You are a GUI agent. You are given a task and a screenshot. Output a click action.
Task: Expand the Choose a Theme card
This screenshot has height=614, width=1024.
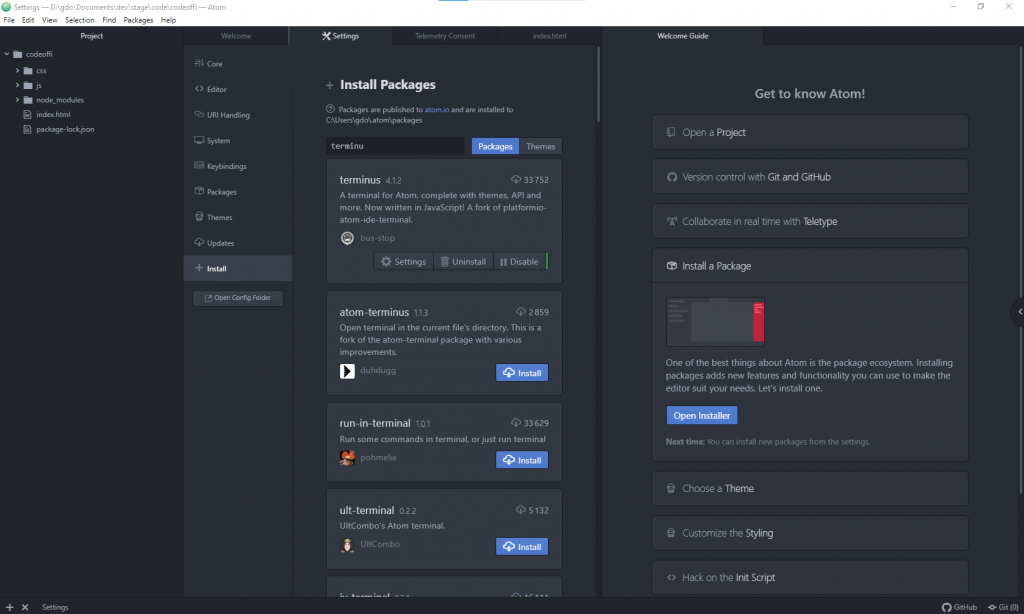point(810,489)
